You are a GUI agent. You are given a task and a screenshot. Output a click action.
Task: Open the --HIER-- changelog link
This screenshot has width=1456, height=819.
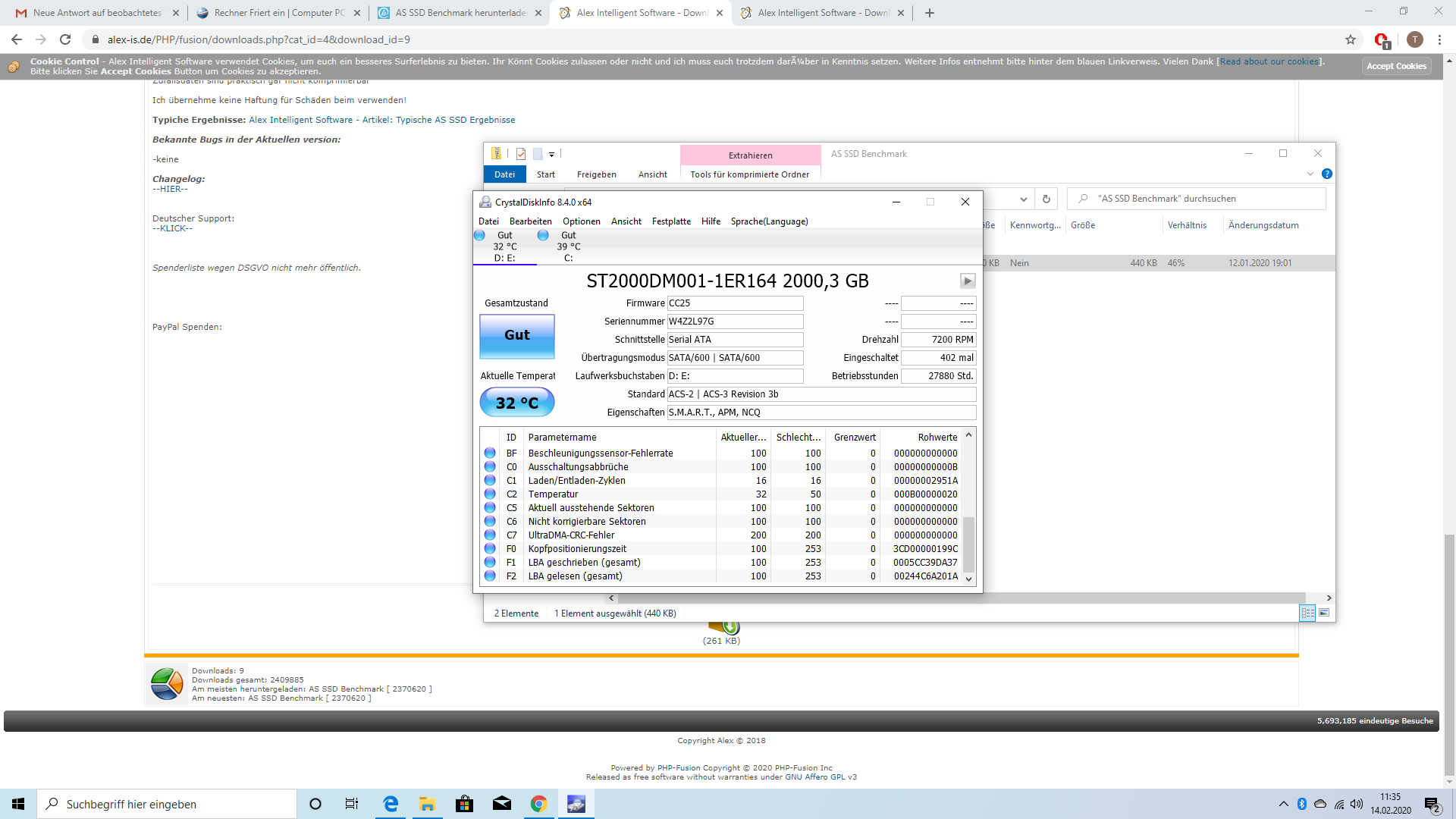tap(170, 189)
